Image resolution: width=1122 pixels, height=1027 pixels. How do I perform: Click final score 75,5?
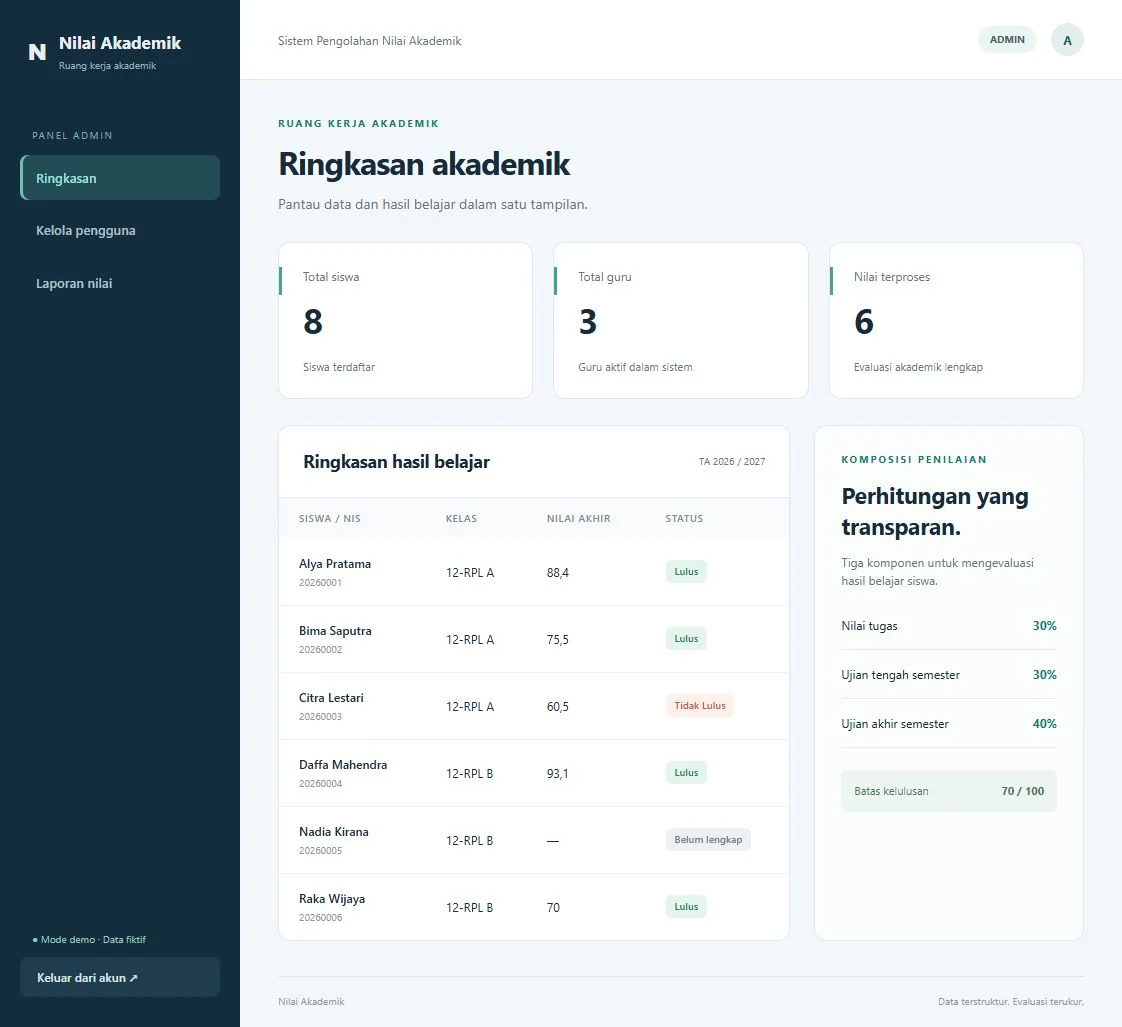[557, 640]
